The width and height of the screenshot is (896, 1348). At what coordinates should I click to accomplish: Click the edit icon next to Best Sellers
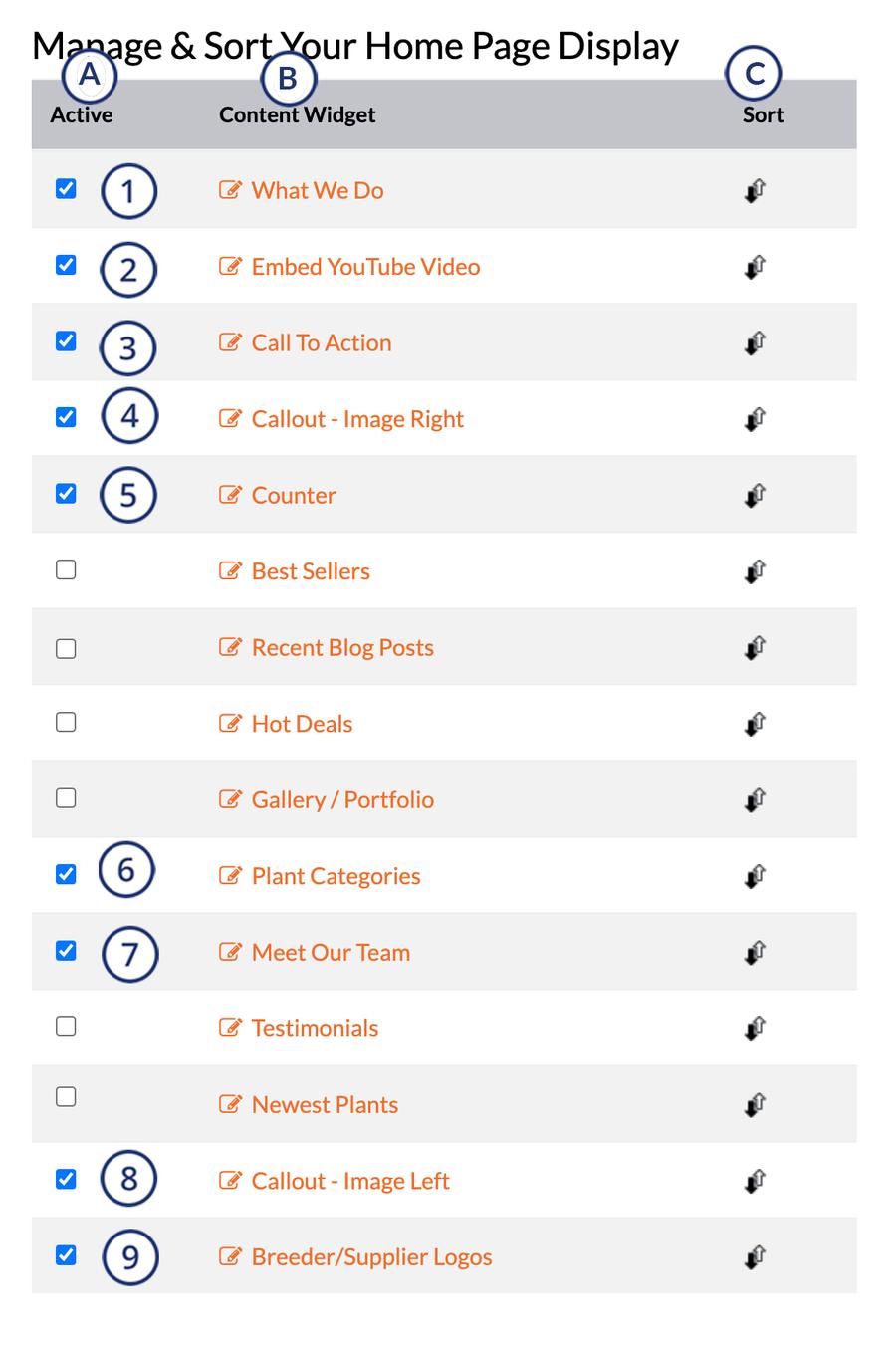230,570
